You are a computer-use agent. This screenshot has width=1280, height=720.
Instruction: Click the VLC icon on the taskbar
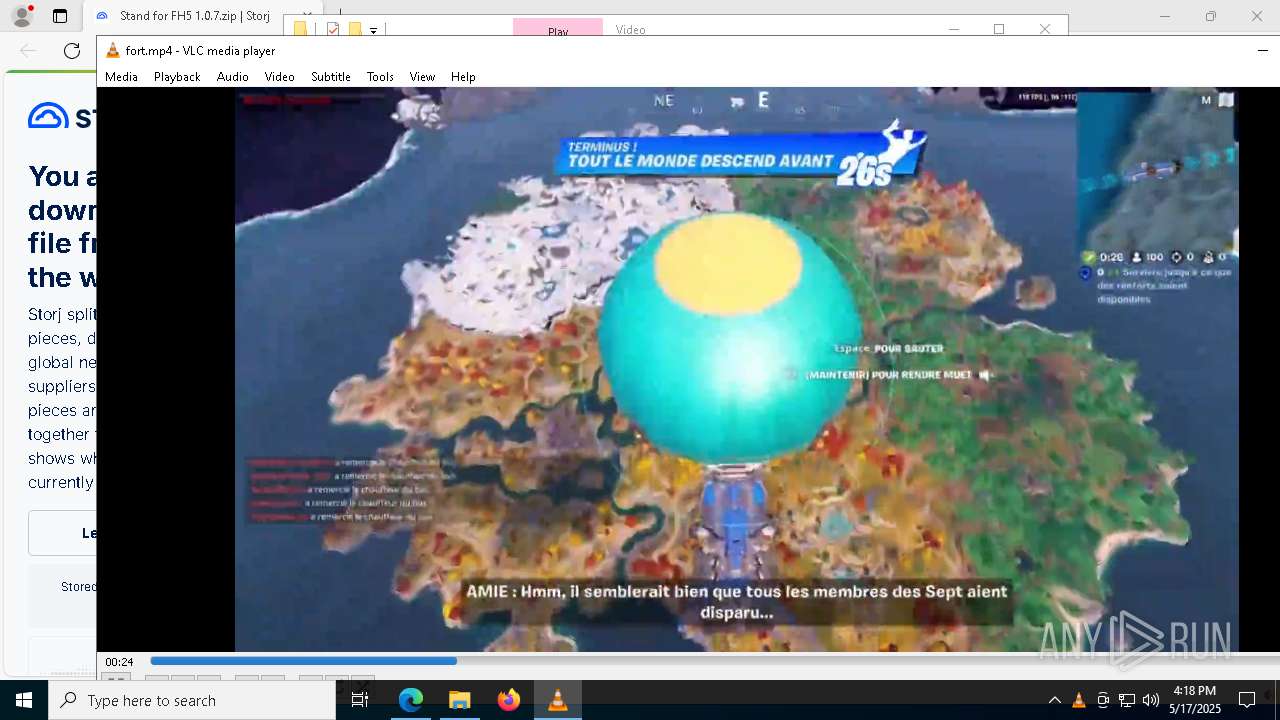558,700
